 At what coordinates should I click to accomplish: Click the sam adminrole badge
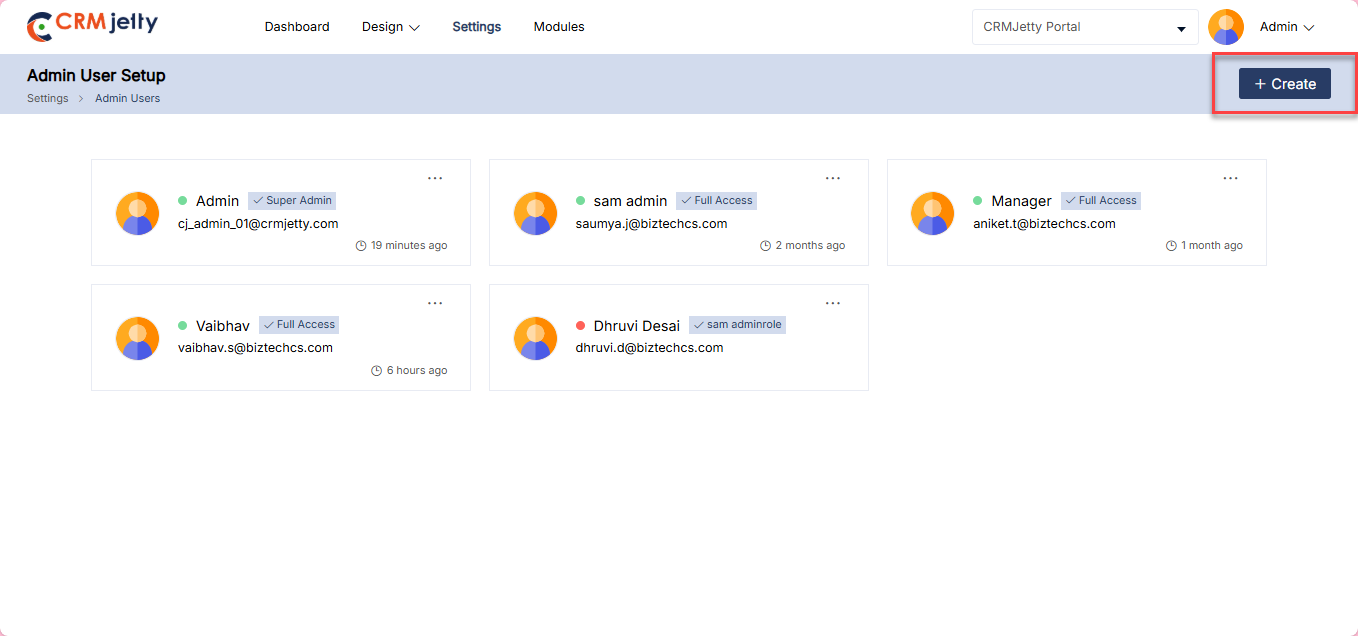click(737, 325)
